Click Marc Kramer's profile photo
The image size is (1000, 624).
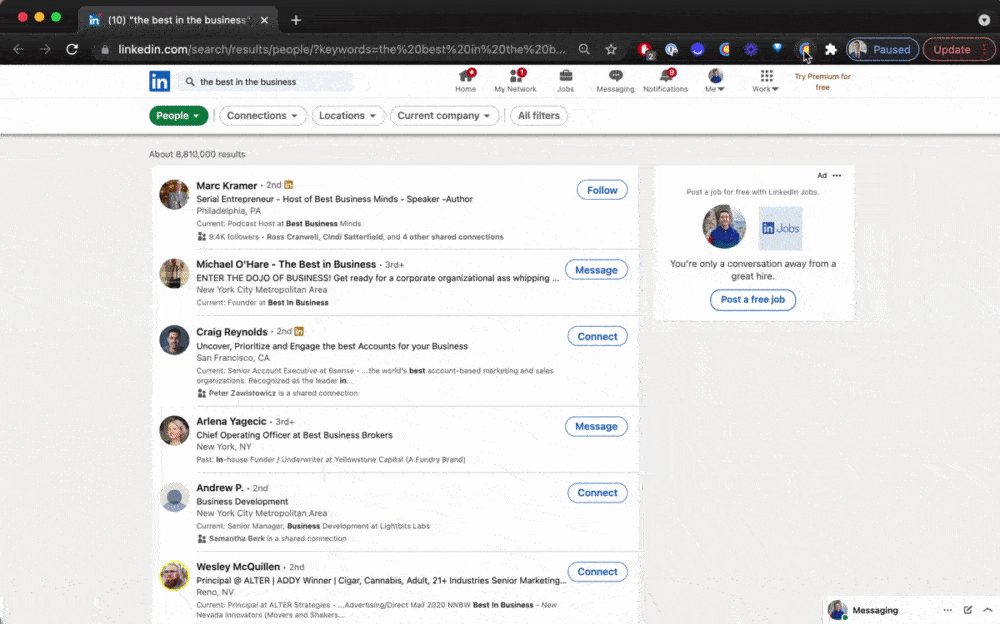point(174,195)
